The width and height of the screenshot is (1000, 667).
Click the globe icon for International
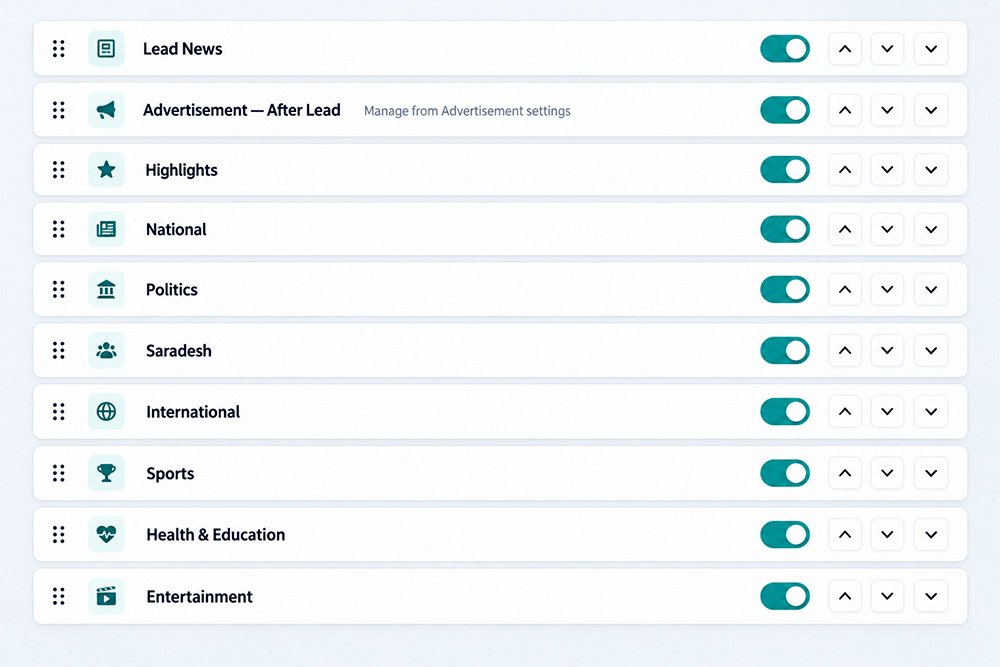[106, 411]
